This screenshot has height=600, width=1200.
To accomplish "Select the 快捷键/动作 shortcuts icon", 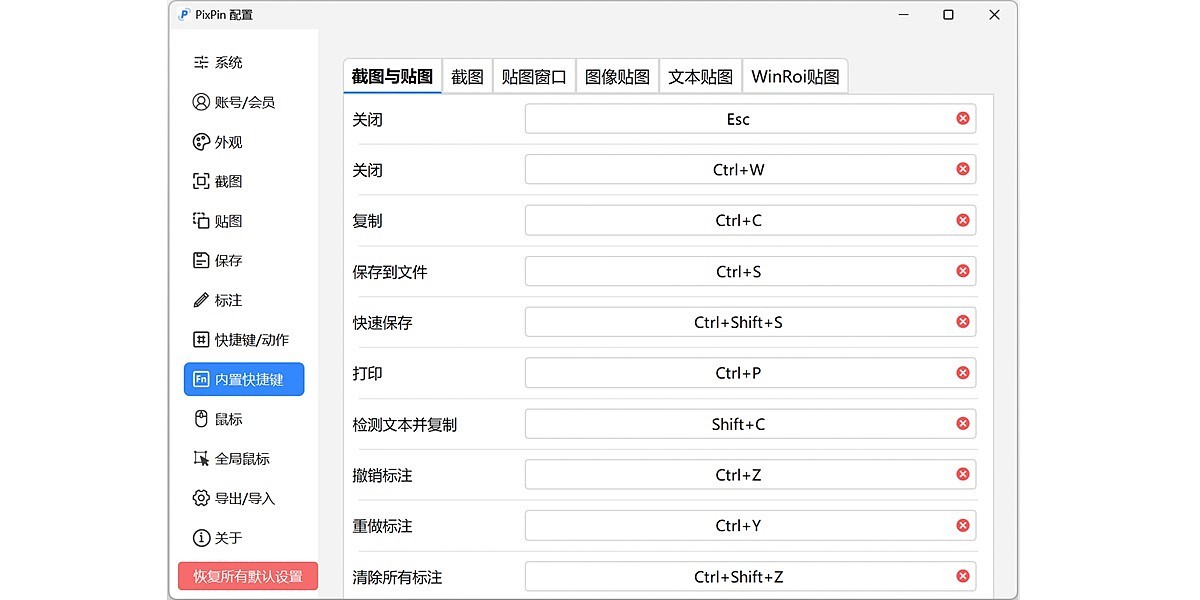I will (x=200, y=339).
